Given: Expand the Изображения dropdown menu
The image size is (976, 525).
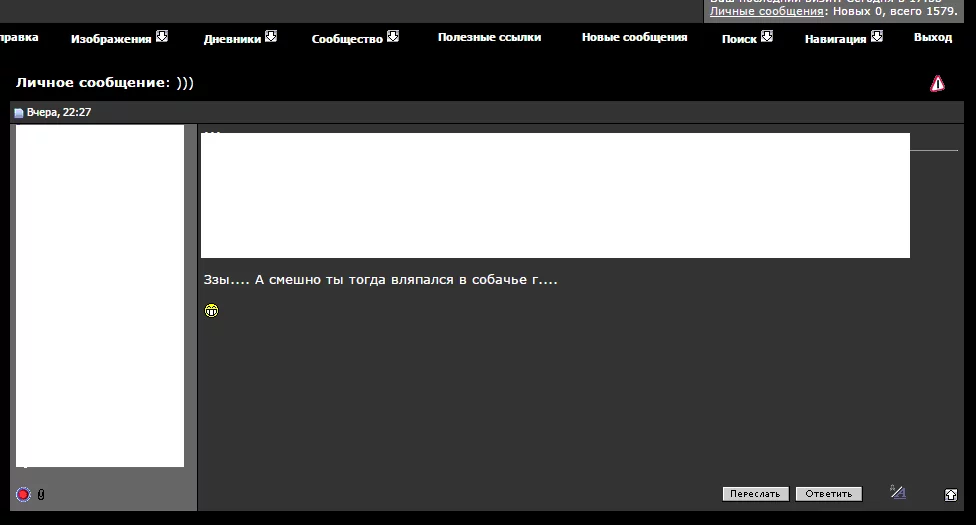Looking at the screenshot, I should [119, 38].
